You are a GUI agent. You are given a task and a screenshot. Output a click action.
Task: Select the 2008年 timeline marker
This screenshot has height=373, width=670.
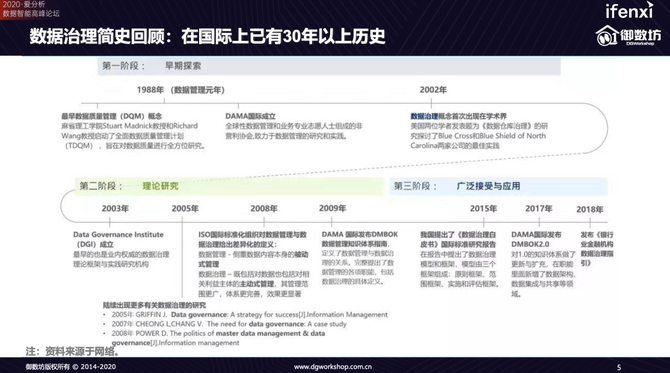(x=264, y=209)
